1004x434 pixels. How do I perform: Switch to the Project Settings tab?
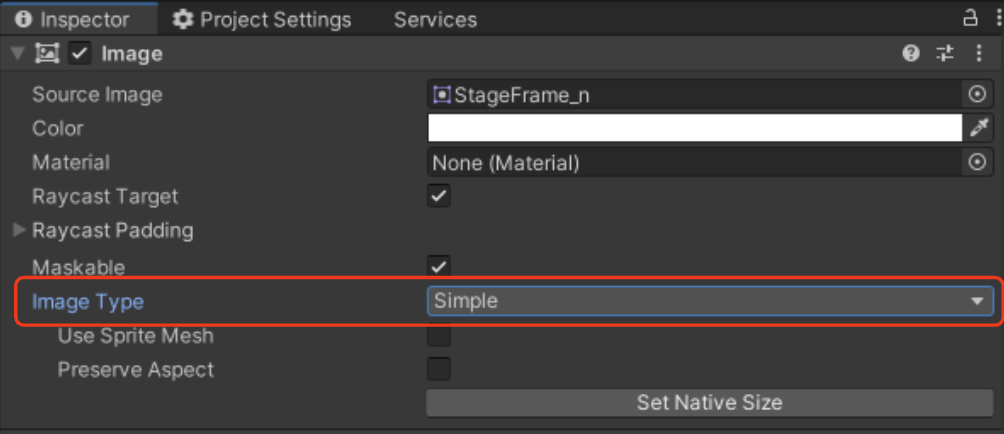pyautogui.click(x=263, y=19)
